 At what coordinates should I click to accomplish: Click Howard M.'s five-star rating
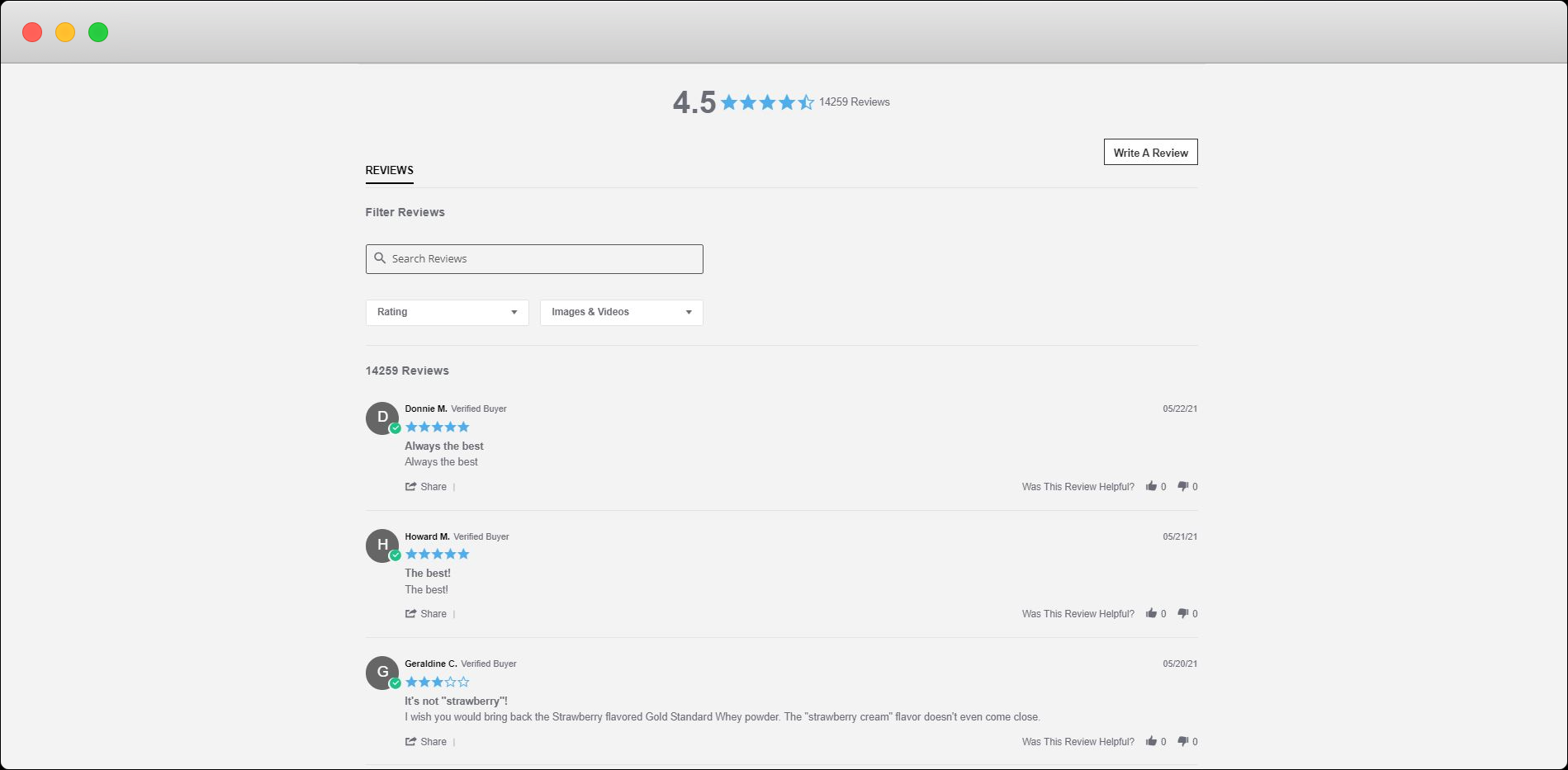pos(438,554)
